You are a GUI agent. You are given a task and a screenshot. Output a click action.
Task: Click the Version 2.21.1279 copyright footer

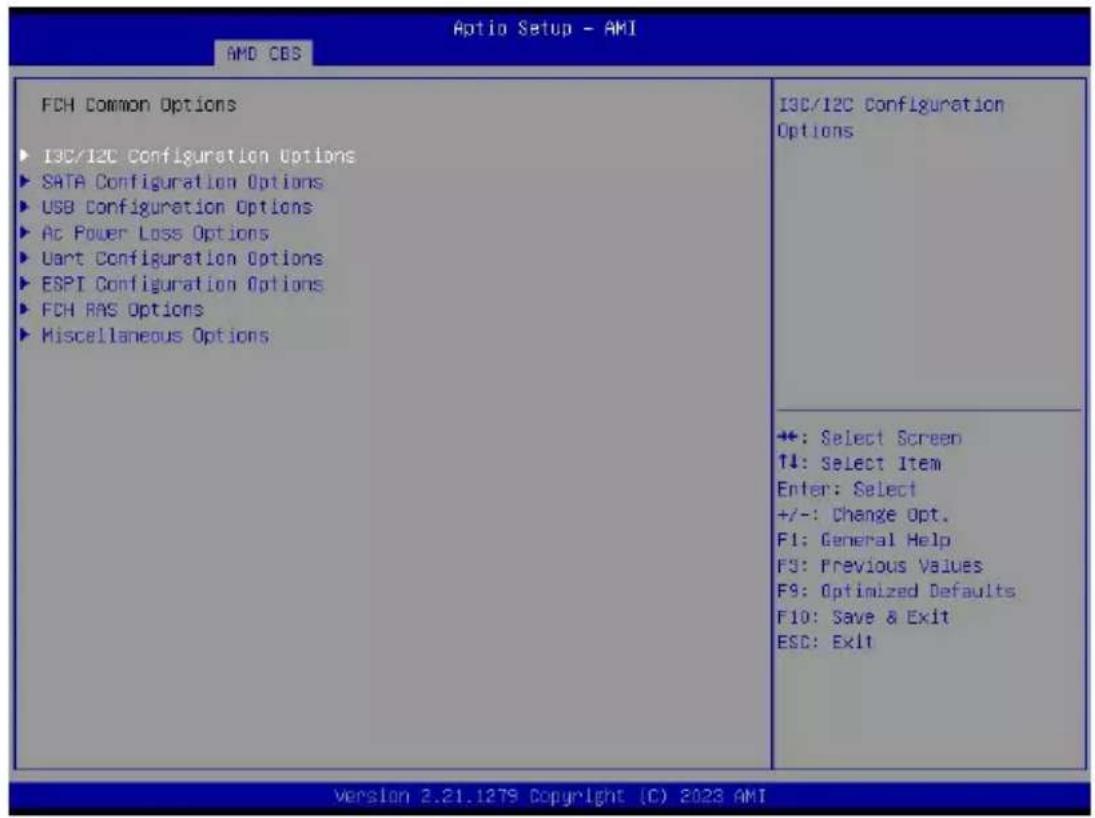(550, 796)
